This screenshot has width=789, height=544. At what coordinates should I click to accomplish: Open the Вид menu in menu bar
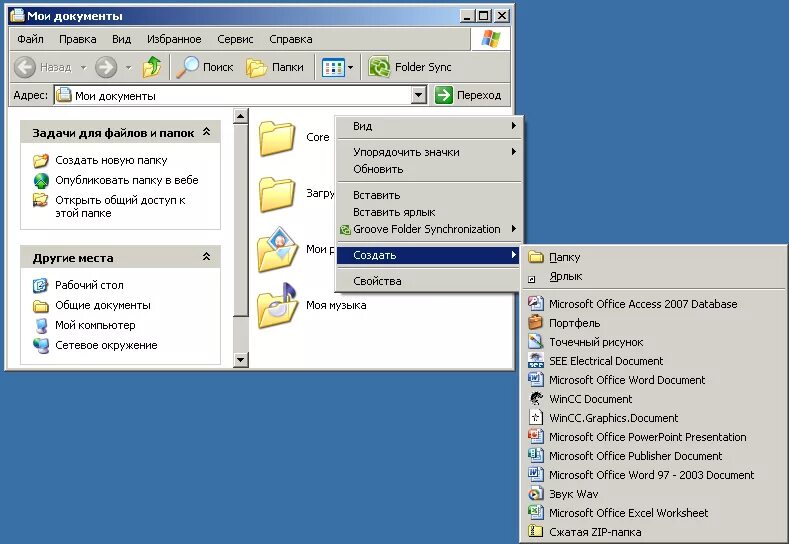121,39
